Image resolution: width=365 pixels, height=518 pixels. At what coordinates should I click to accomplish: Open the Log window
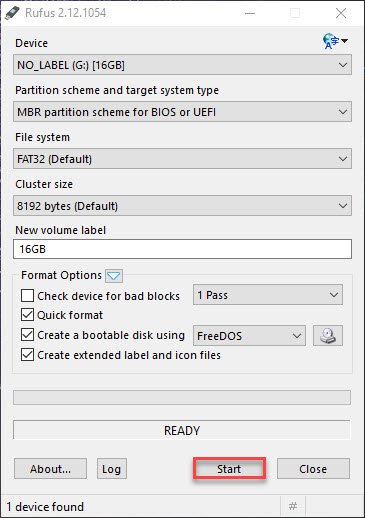click(x=112, y=469)
